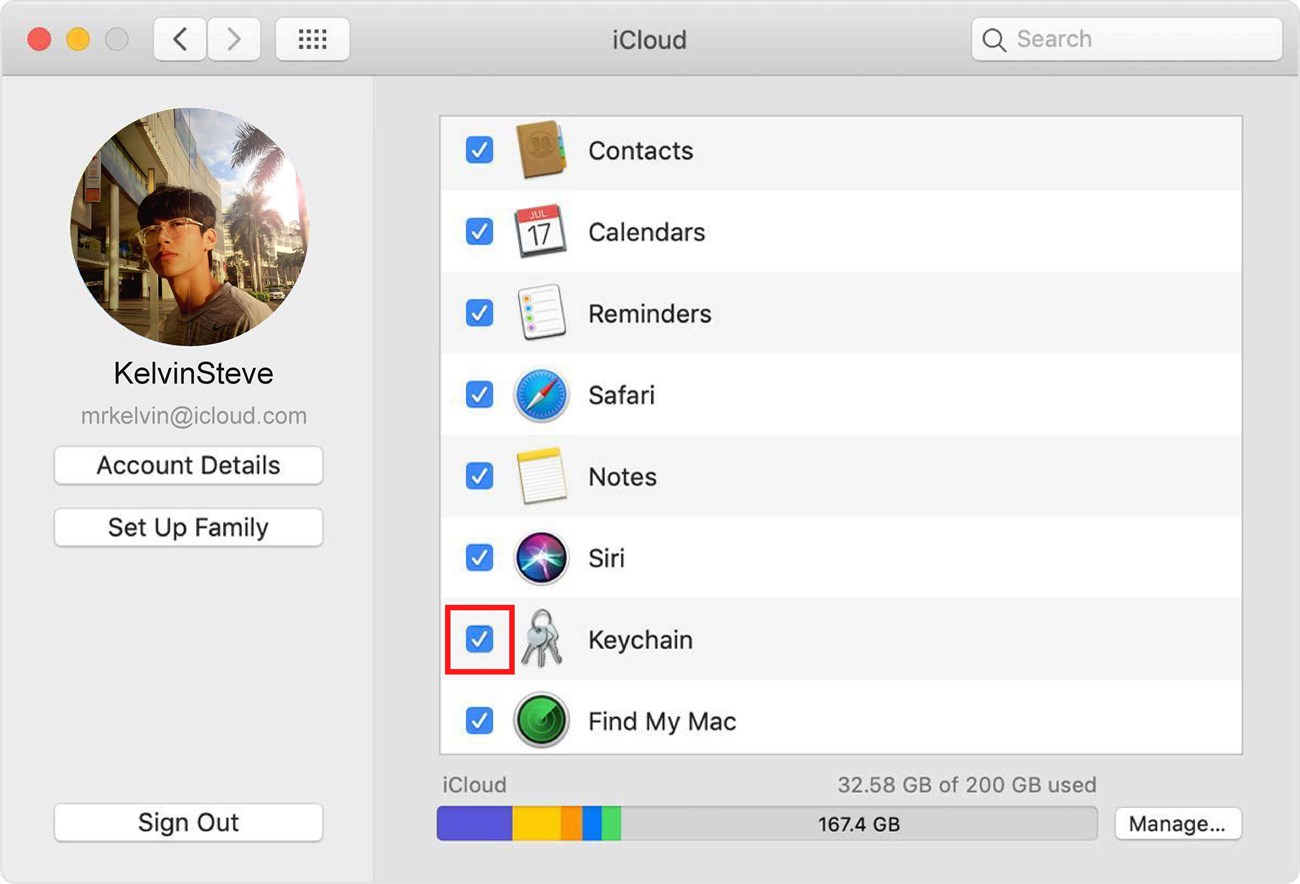Click the Reminders list icon
The image size is (1300, 884).
coord(541,313)
